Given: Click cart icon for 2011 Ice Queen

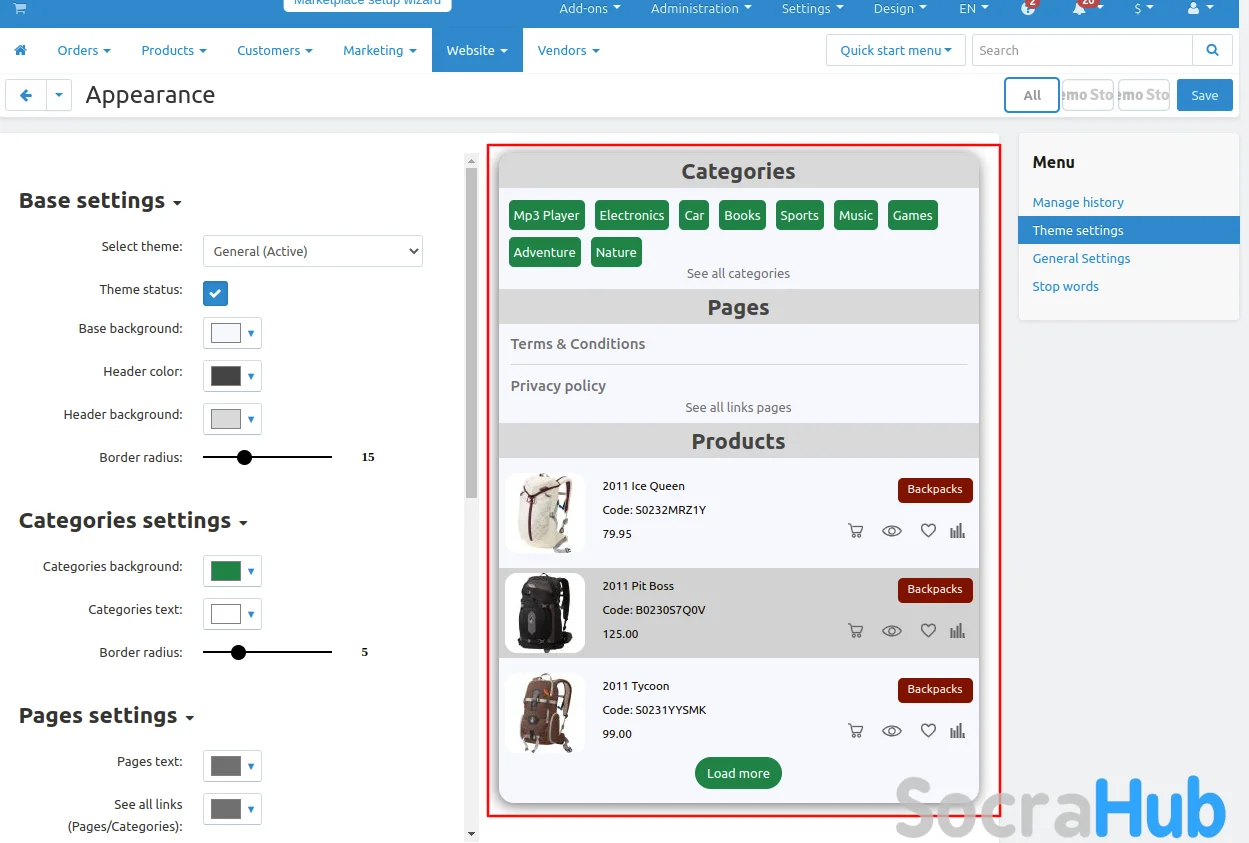Looking at the screenshot, I should pyautogui.click(x=855, y=531).
